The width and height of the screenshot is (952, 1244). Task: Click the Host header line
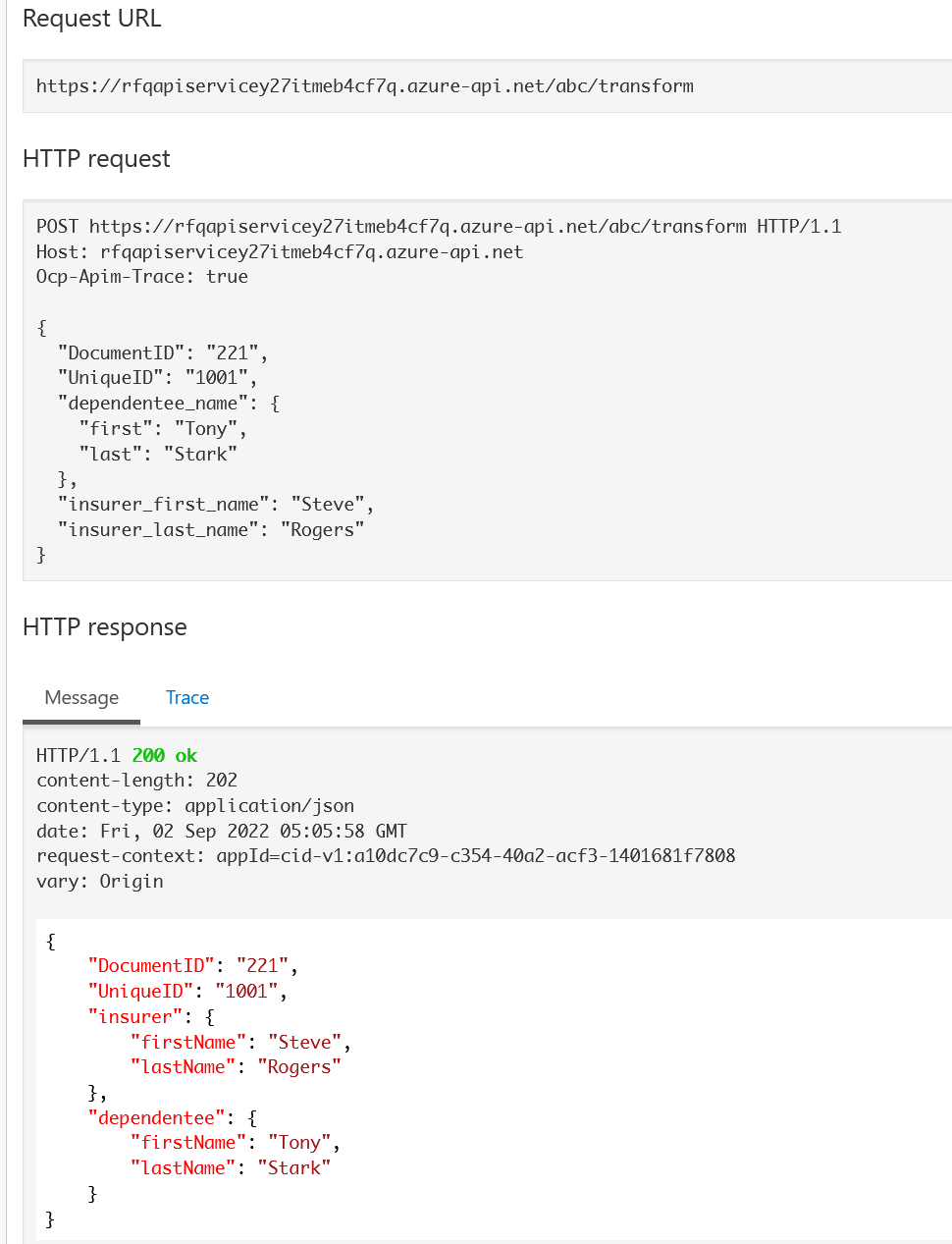(x=280, y=252)
